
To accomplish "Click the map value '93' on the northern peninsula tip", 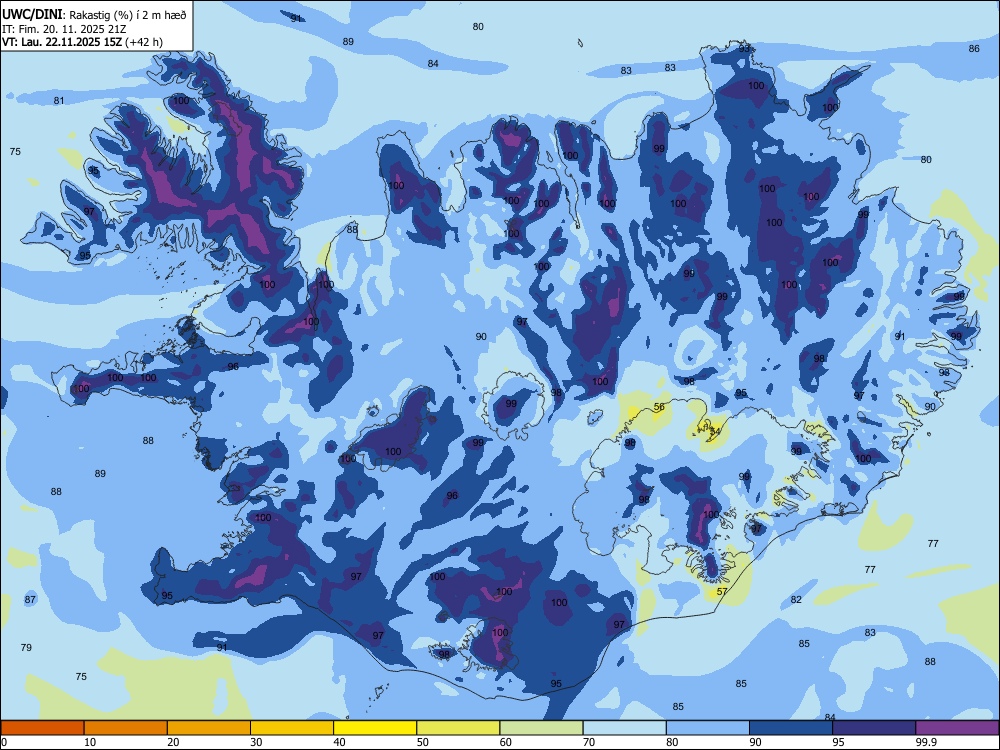I will pos(744,49).
